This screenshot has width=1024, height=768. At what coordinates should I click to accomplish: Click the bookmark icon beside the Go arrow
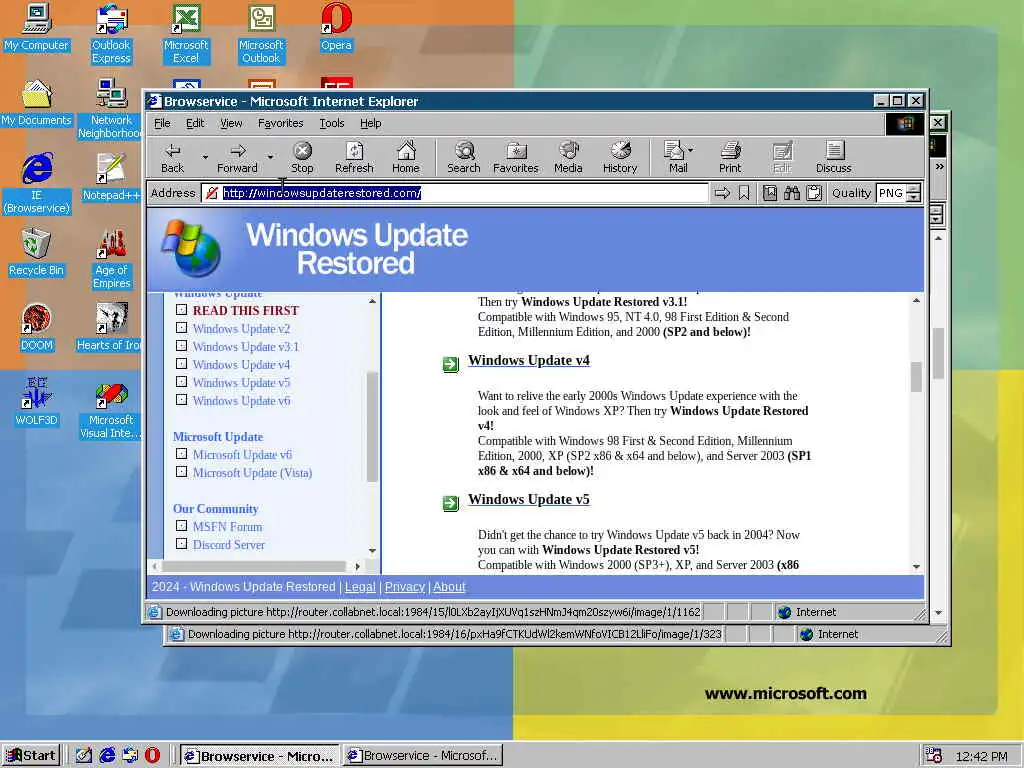coord(744,193)
